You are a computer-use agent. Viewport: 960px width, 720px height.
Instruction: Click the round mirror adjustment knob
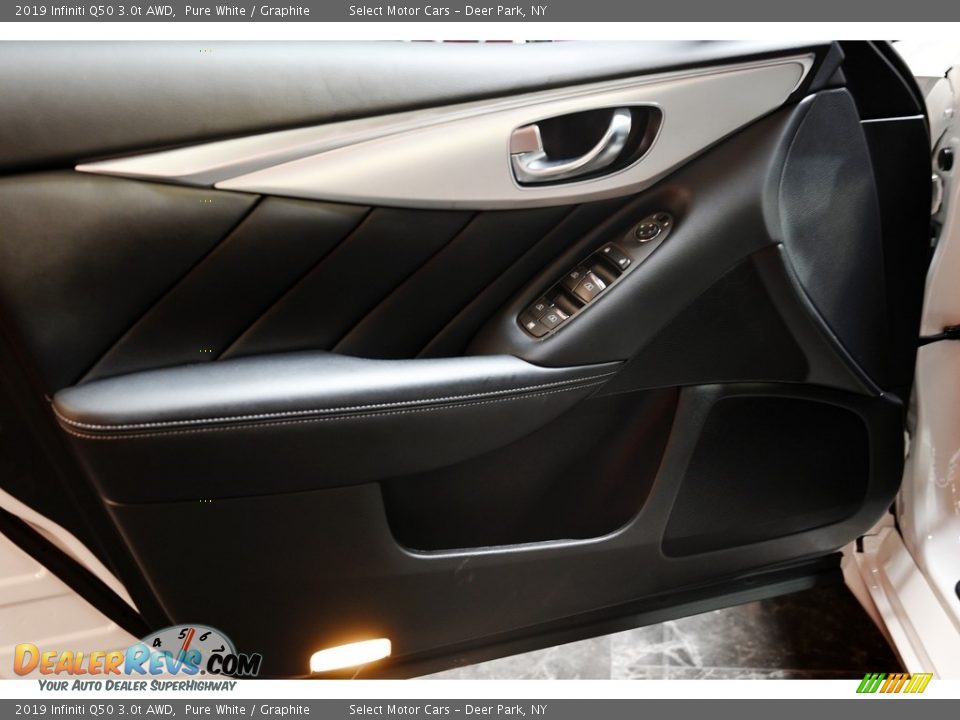click(648, 231)
